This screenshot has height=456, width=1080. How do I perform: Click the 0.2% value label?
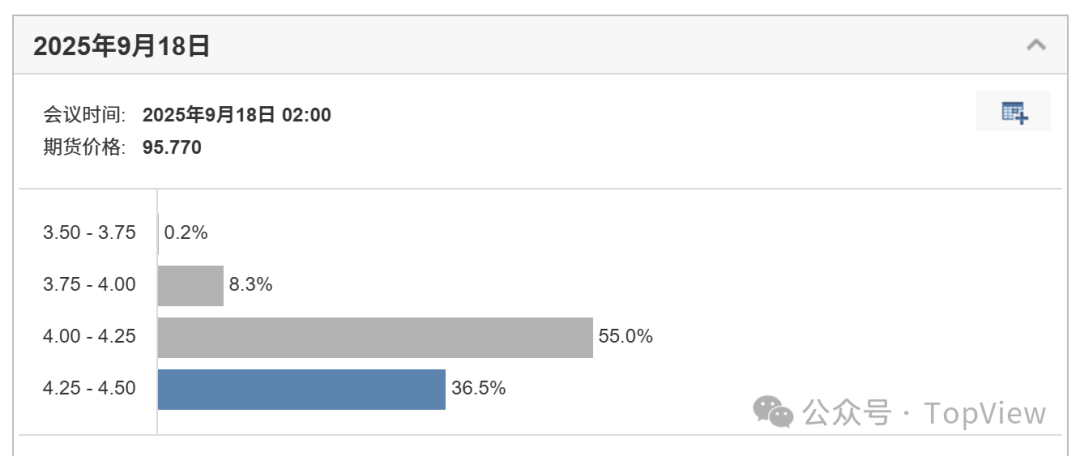186,233
